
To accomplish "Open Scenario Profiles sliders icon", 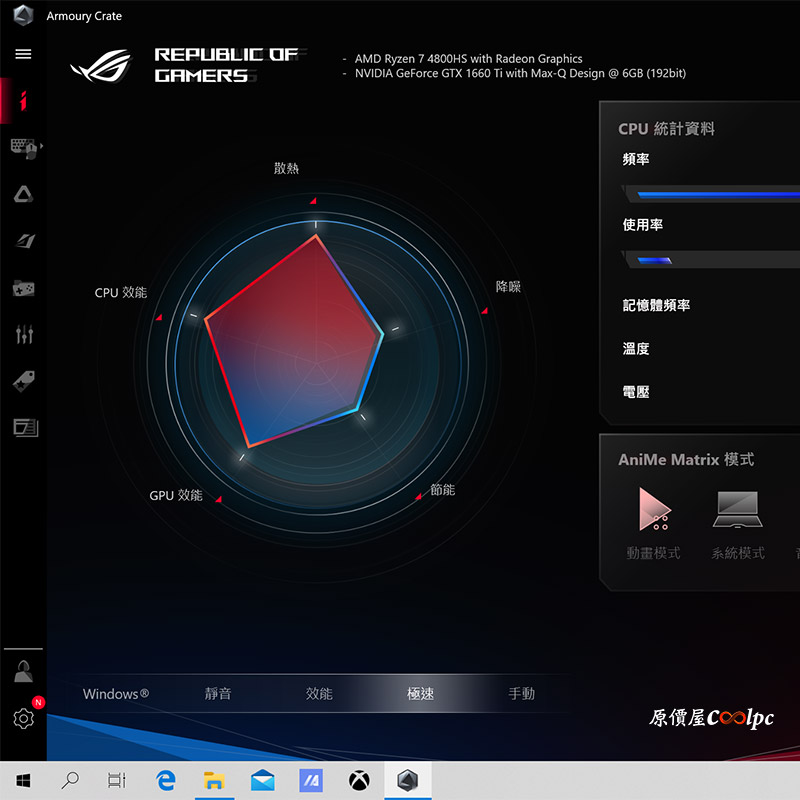I will pyautogui.click(x=24, y=334).
